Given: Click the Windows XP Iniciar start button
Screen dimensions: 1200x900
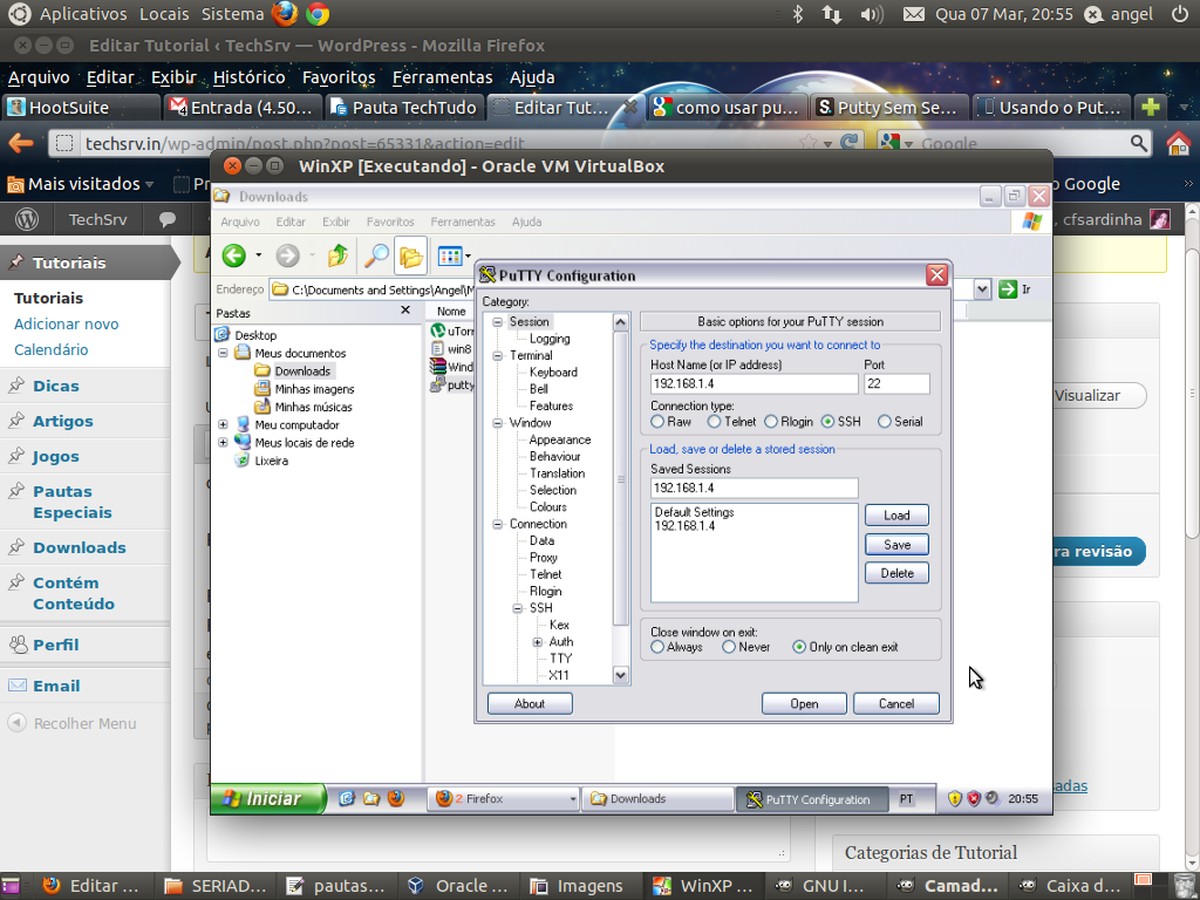Looking at the screenshot, I should pos(268,799).
